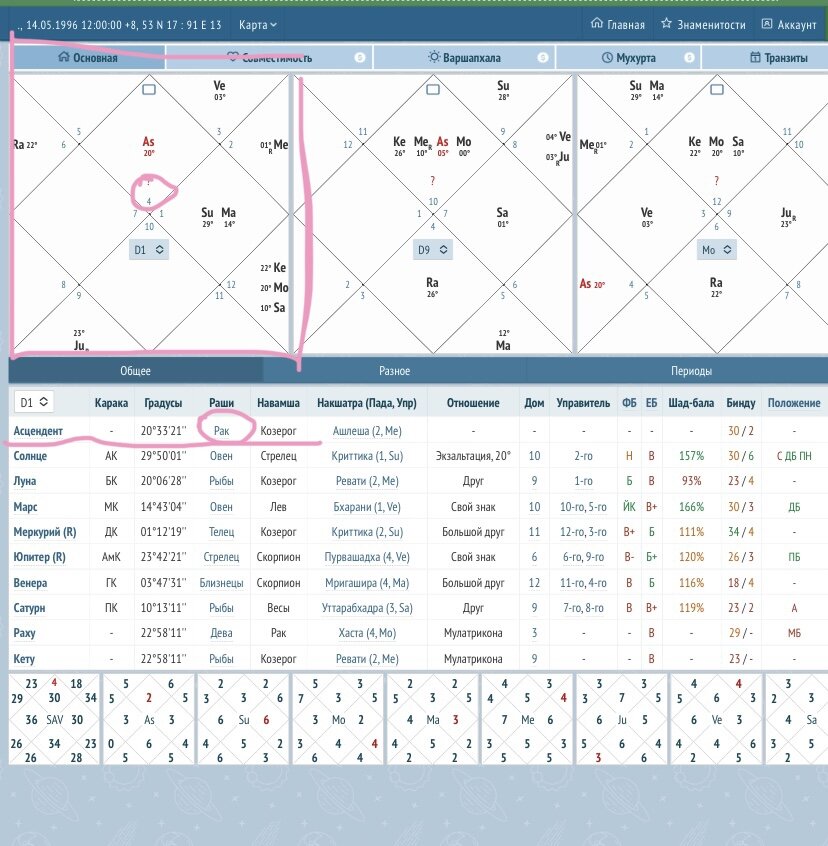Click the paid badge on Мухурта tab
The height and width of the screenshot is (846, 828).
point(689,58)
